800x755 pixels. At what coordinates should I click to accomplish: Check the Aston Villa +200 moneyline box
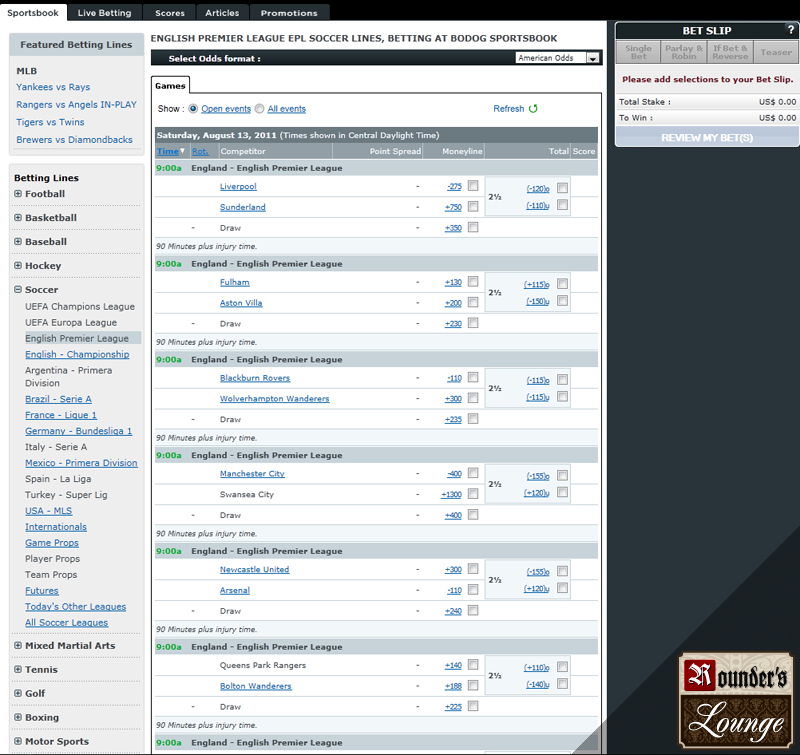pos(473,302)
